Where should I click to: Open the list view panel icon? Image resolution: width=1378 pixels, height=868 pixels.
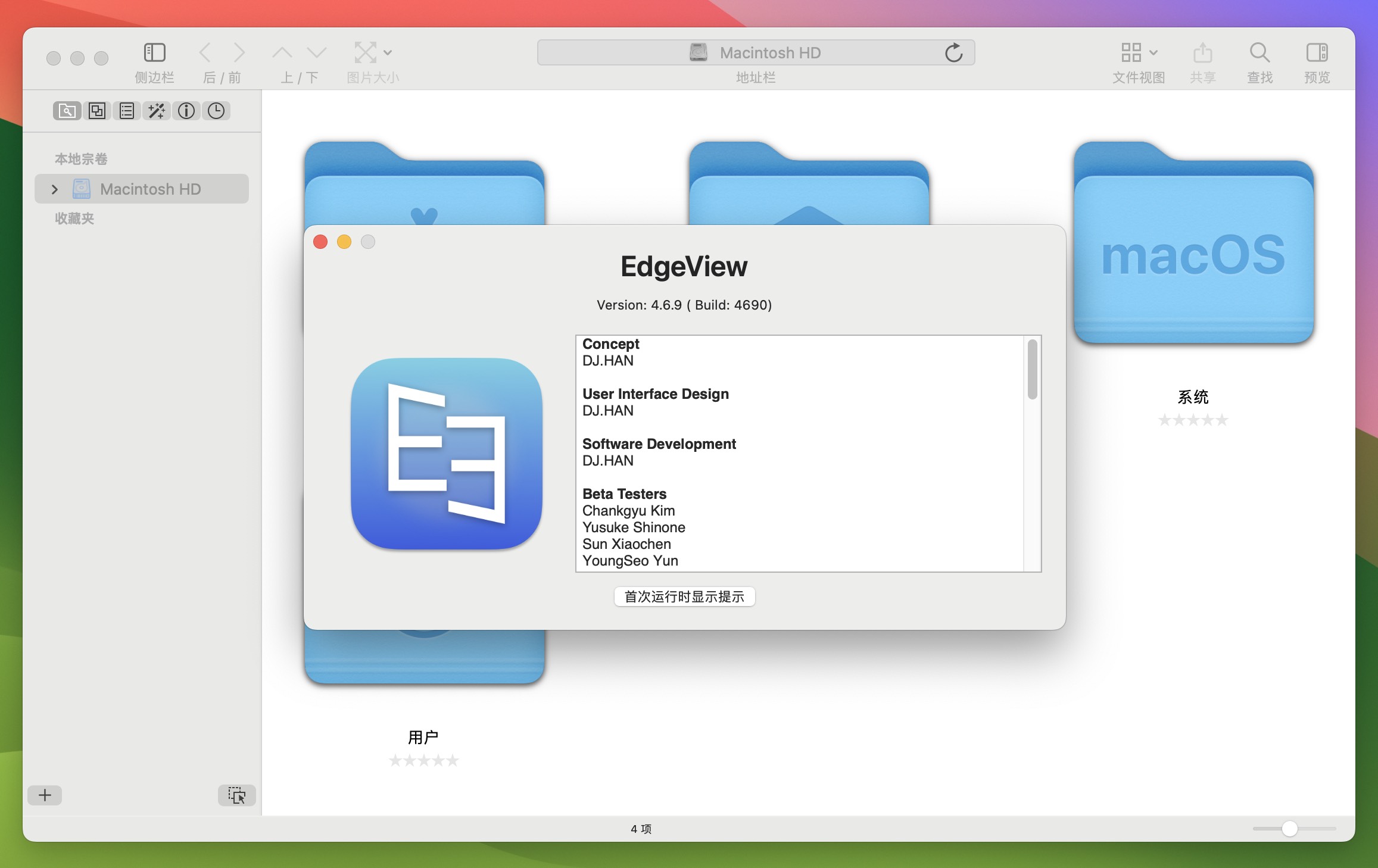click(126, 111)
